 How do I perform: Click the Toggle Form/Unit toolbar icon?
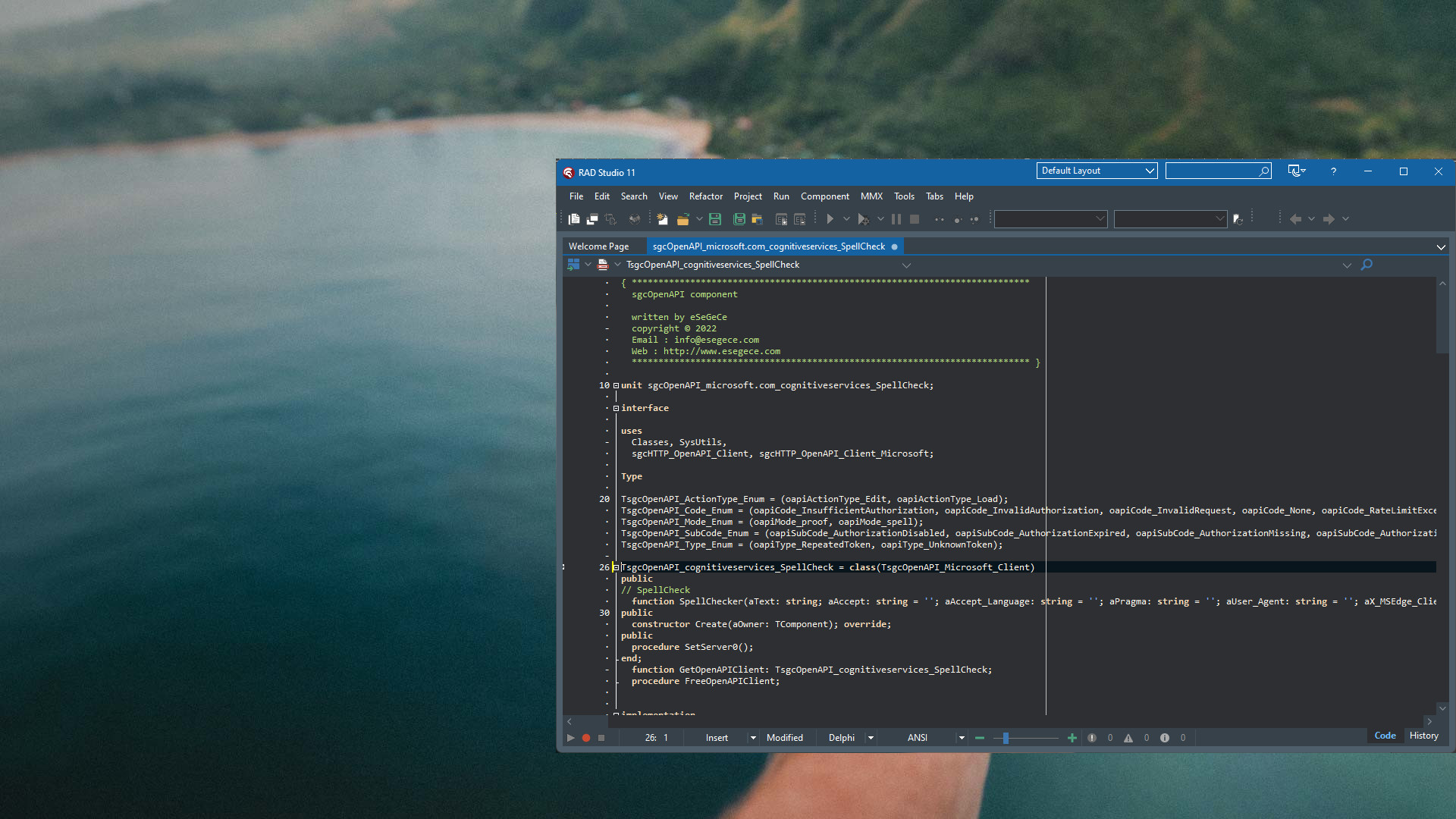610,219
